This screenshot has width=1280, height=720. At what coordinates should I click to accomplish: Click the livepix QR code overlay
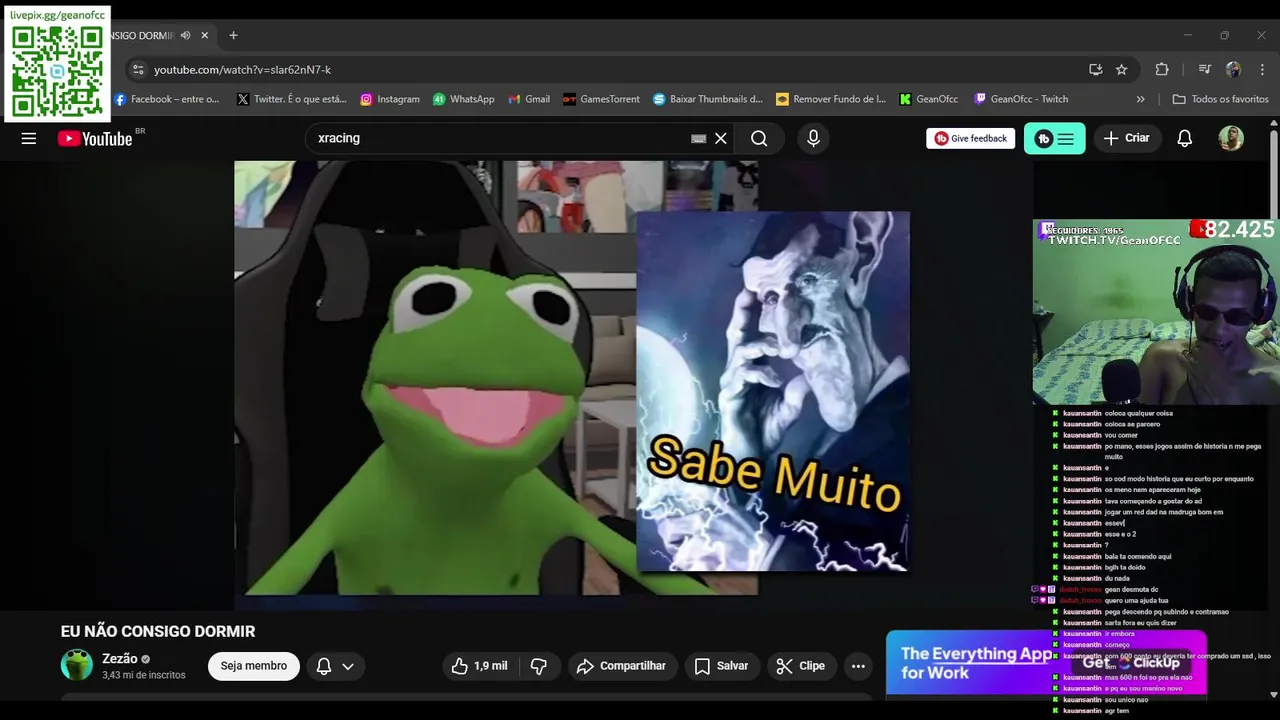click(57, 64)
